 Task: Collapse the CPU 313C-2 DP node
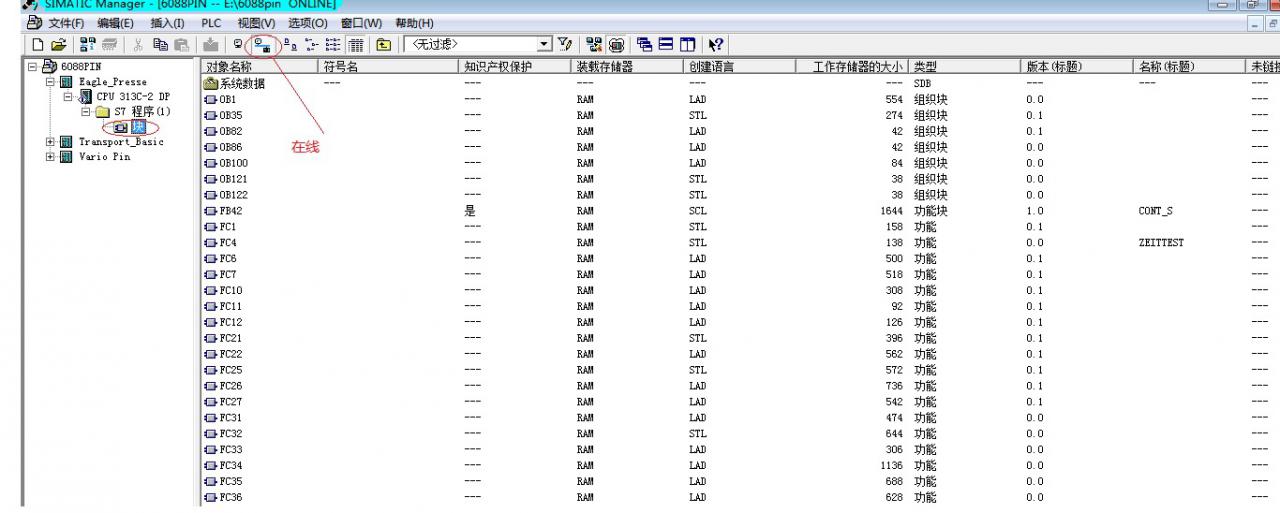[68, 97]
